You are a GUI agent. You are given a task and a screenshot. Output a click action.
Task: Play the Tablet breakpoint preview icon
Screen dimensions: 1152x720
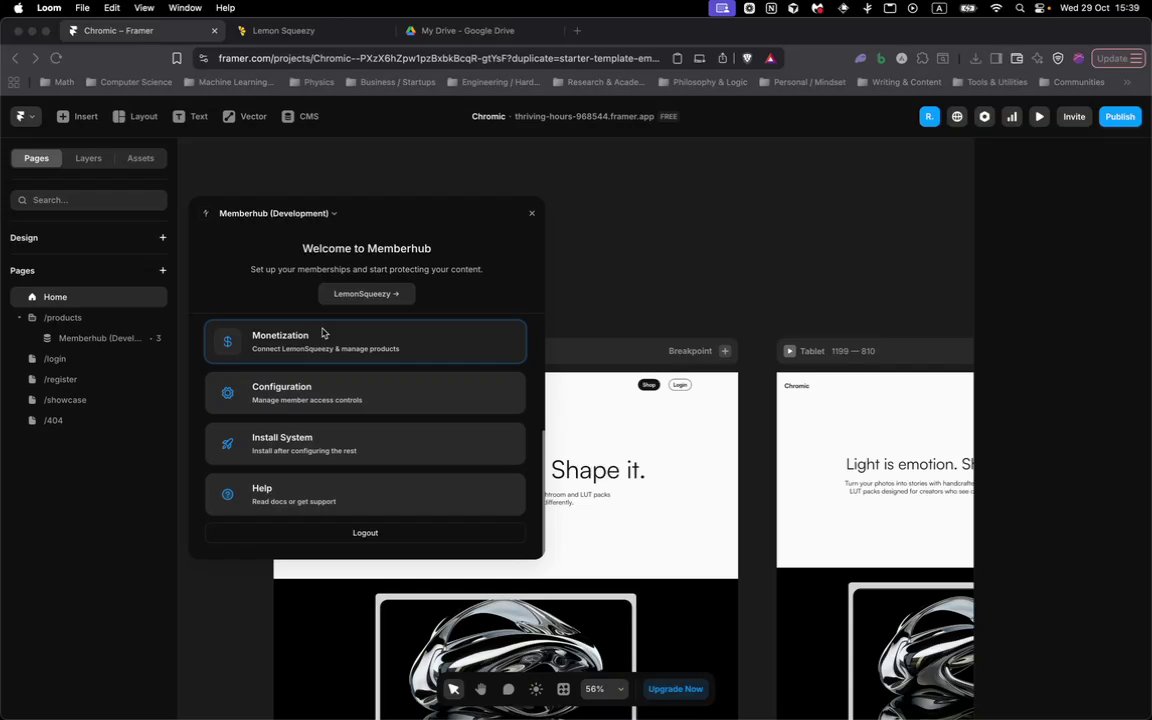(x=789, y=351)
